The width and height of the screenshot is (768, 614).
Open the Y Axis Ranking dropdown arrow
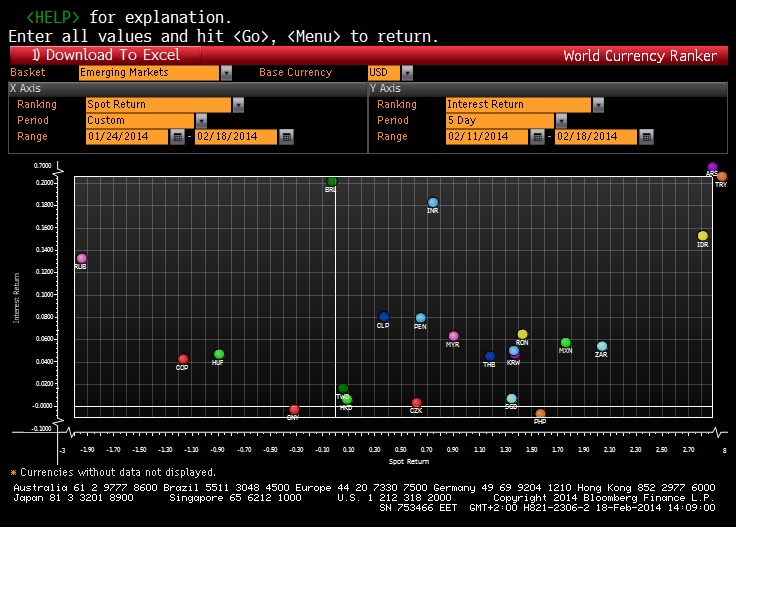pos(598,105)
